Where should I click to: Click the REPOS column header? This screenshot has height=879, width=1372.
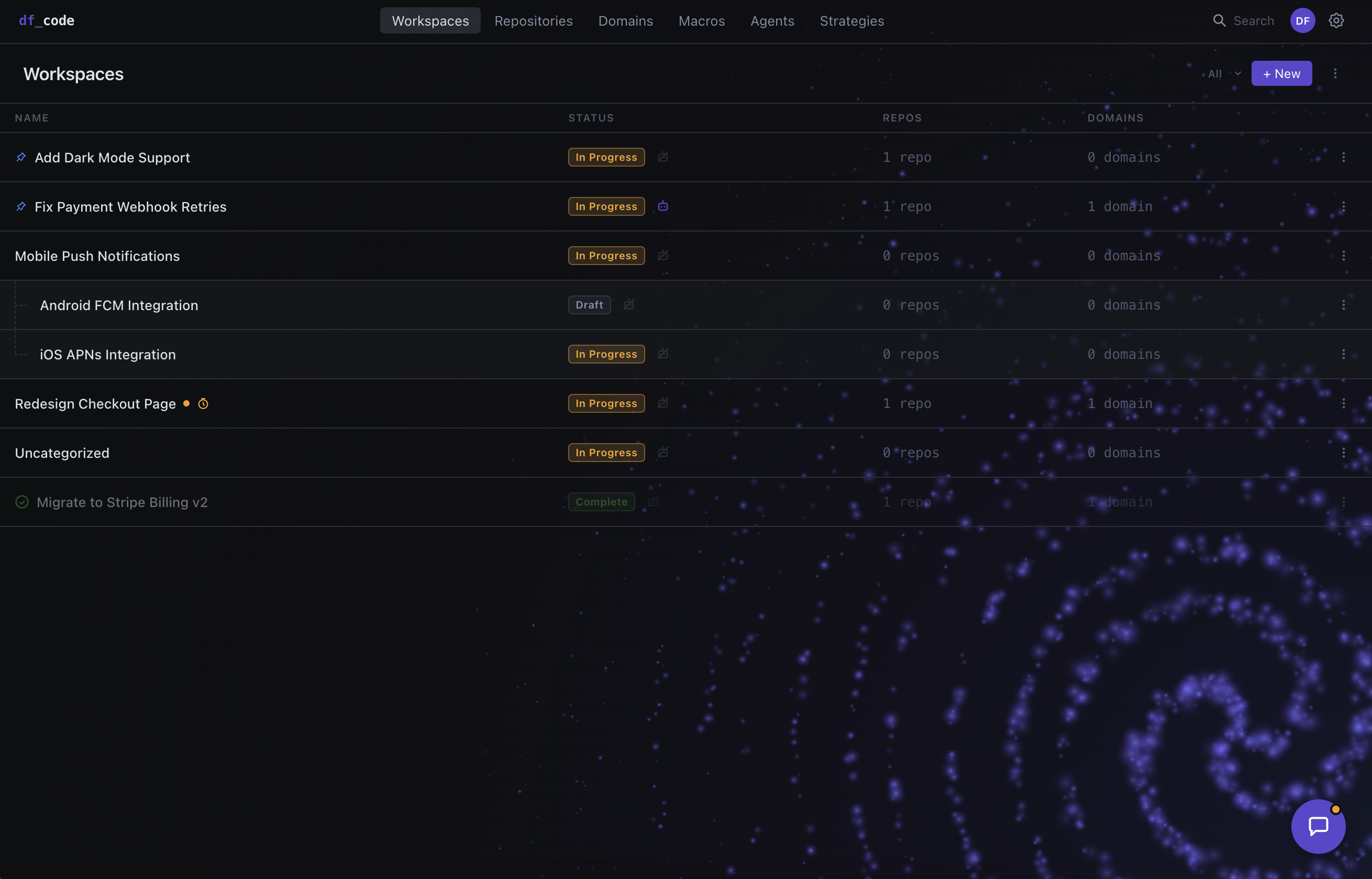(902, 118)
